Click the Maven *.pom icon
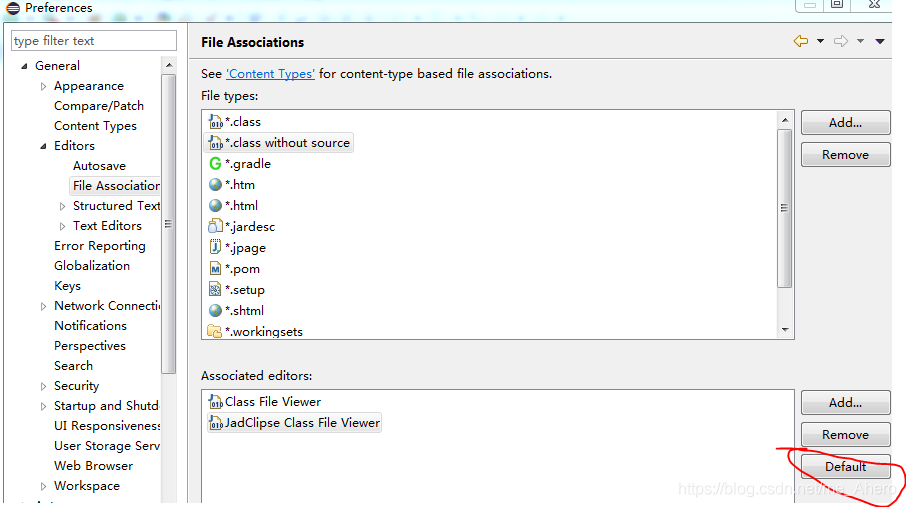This screenshot has width=906, height=507. (216, 268)
